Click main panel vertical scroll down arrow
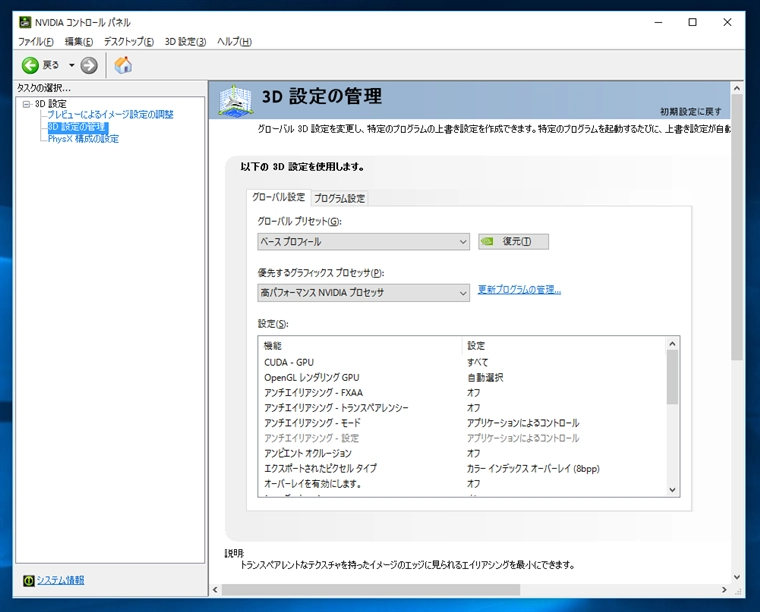The width and height of the screenshot is (760, 612). pos(737,577)
